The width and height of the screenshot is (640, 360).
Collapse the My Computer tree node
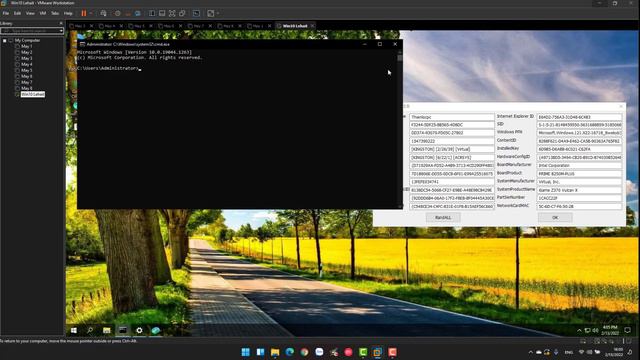pos(5,40)
